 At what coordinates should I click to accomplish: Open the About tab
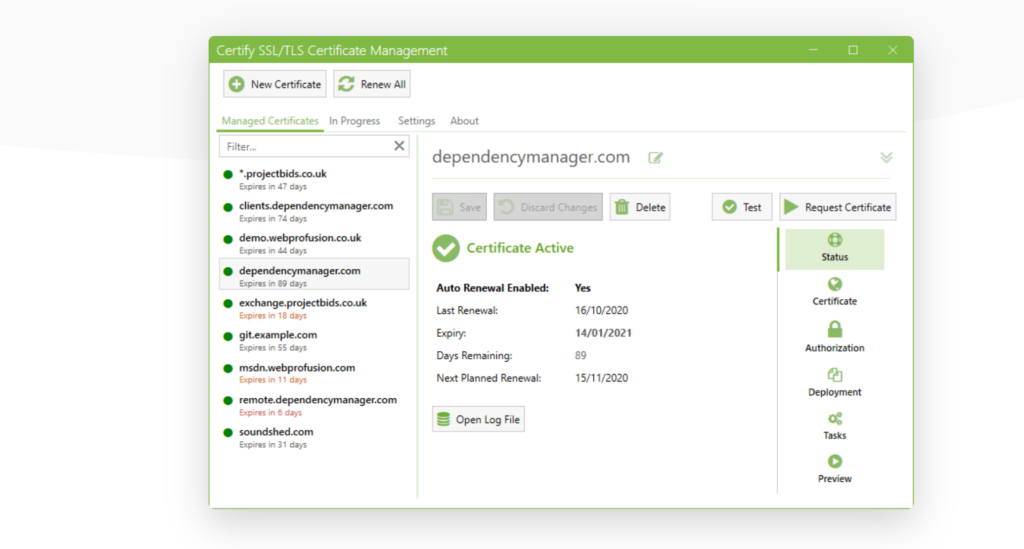tap(464, 121)
